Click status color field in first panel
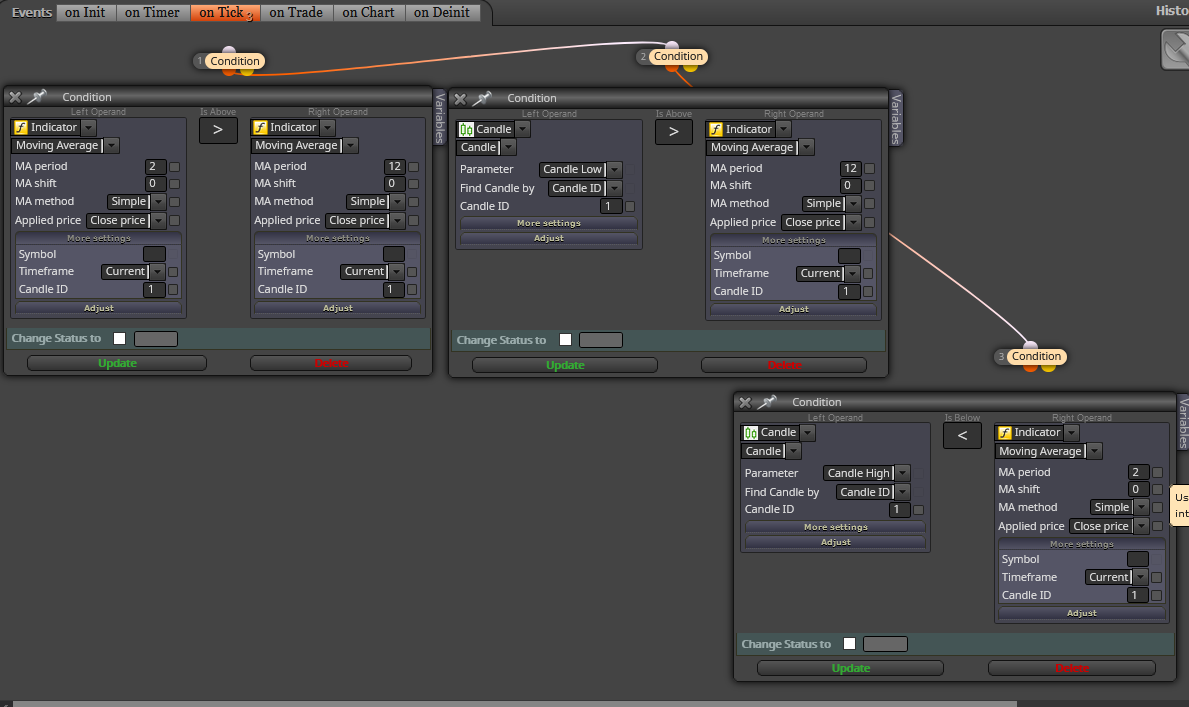1189x707 pixels. (155, 339)
